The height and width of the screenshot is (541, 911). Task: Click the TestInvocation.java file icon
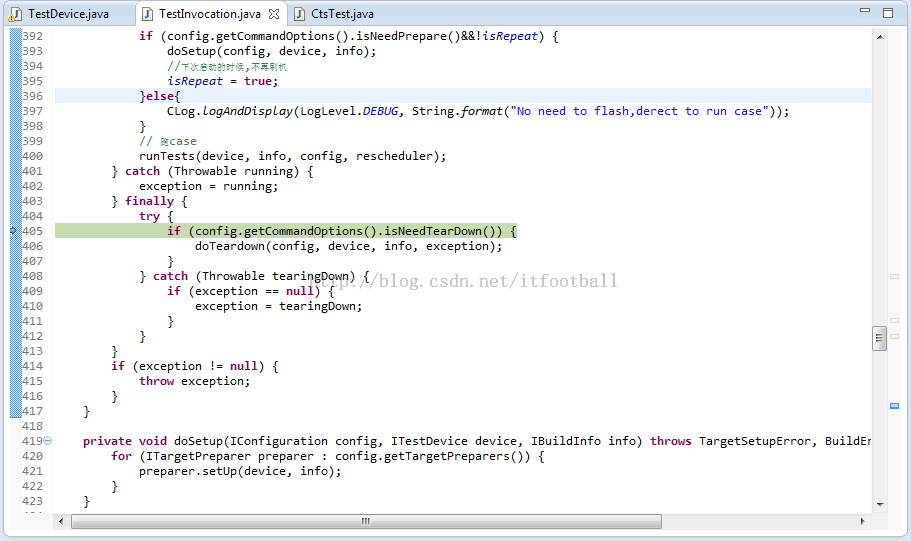point(147,14)
